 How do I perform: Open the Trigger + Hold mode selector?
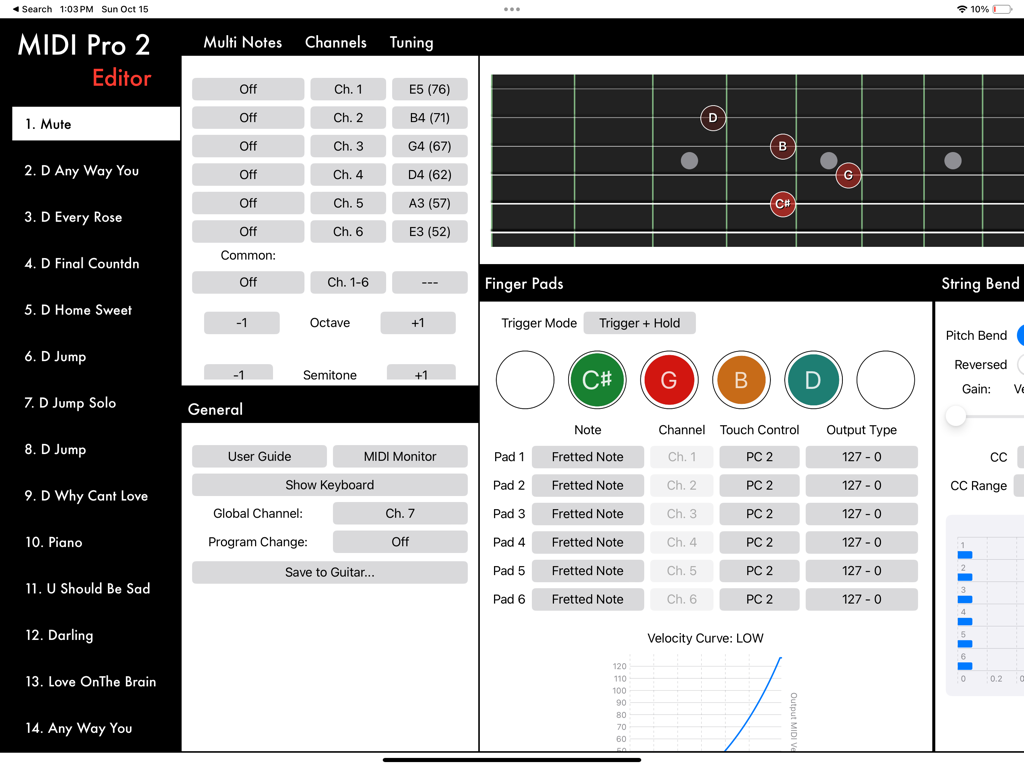pos(639,322)
